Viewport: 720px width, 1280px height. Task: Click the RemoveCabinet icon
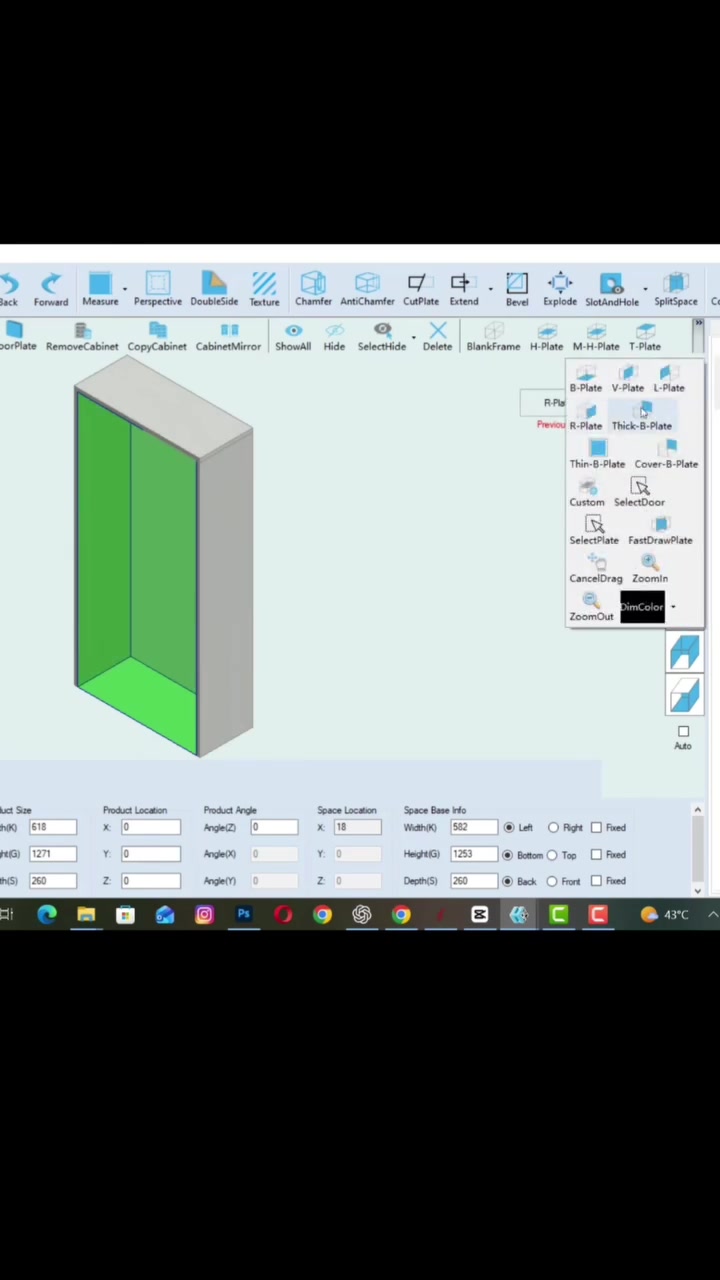(82, 337)
